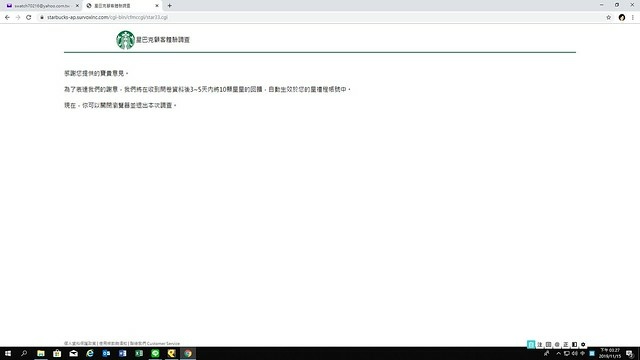Launch File Explorer from taskbar
Screen dimensions: 640x360
coord(41,353)
